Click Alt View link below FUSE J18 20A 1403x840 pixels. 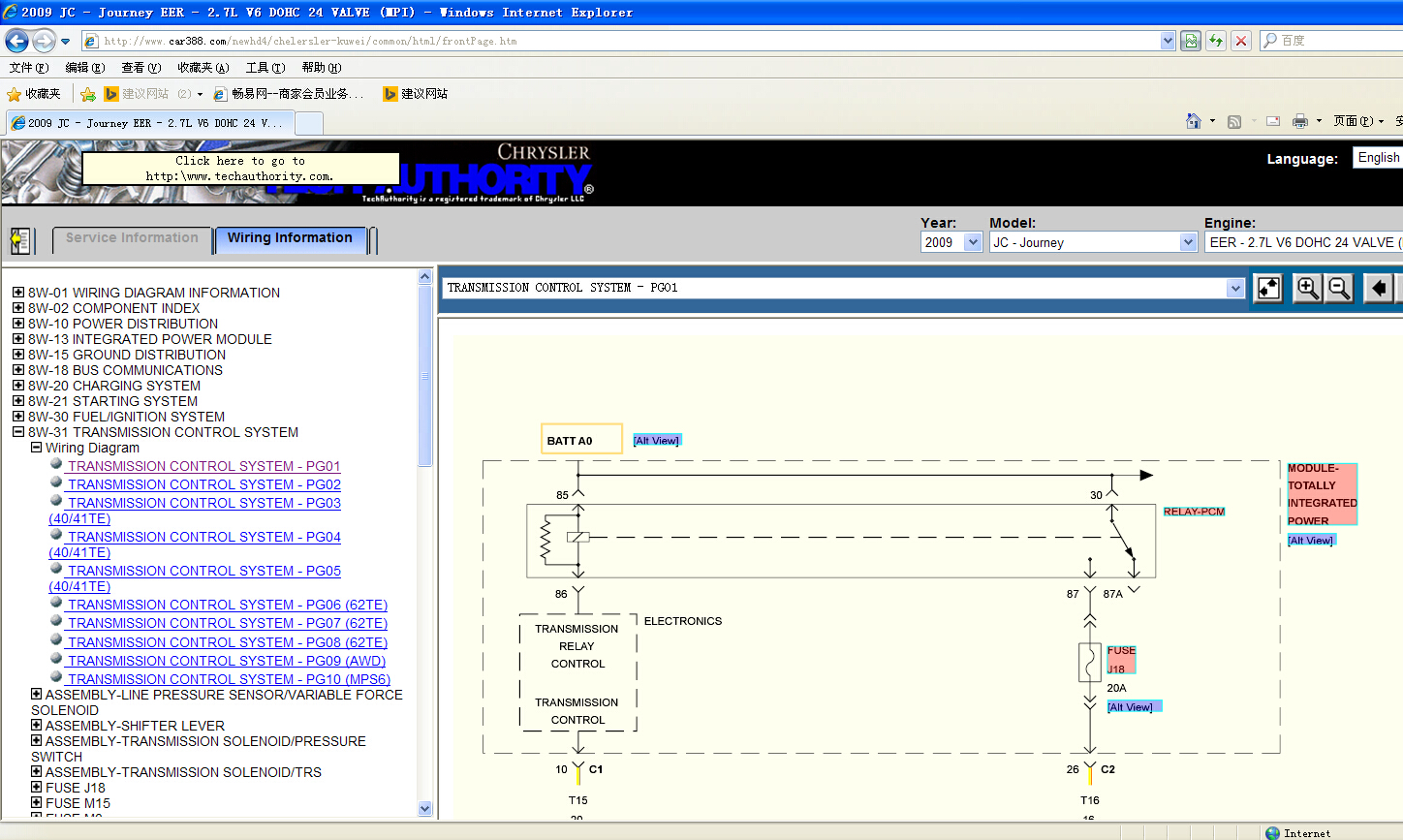[1134, 706]
